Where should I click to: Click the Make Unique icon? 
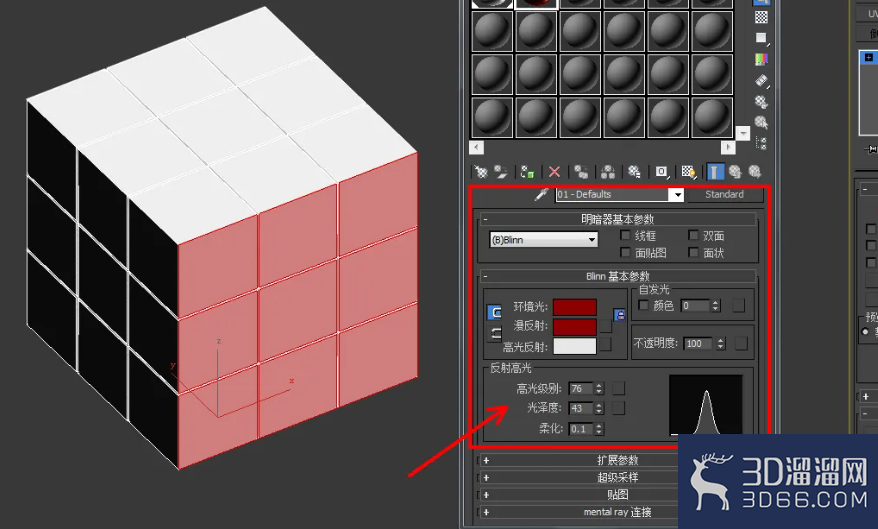(x=608, y=172)
